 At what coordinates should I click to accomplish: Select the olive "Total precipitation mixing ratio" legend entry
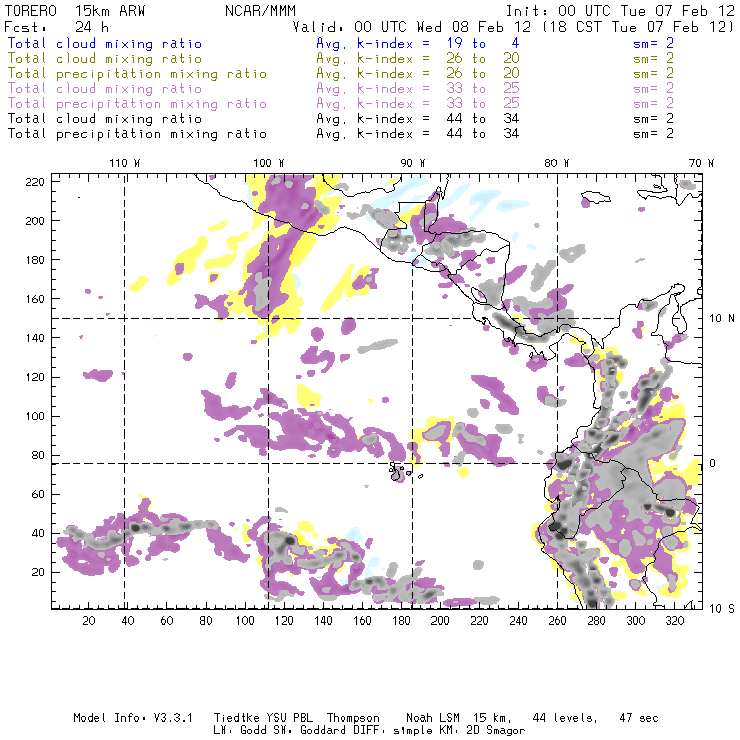pyautogui.click(x=137, y=74)
